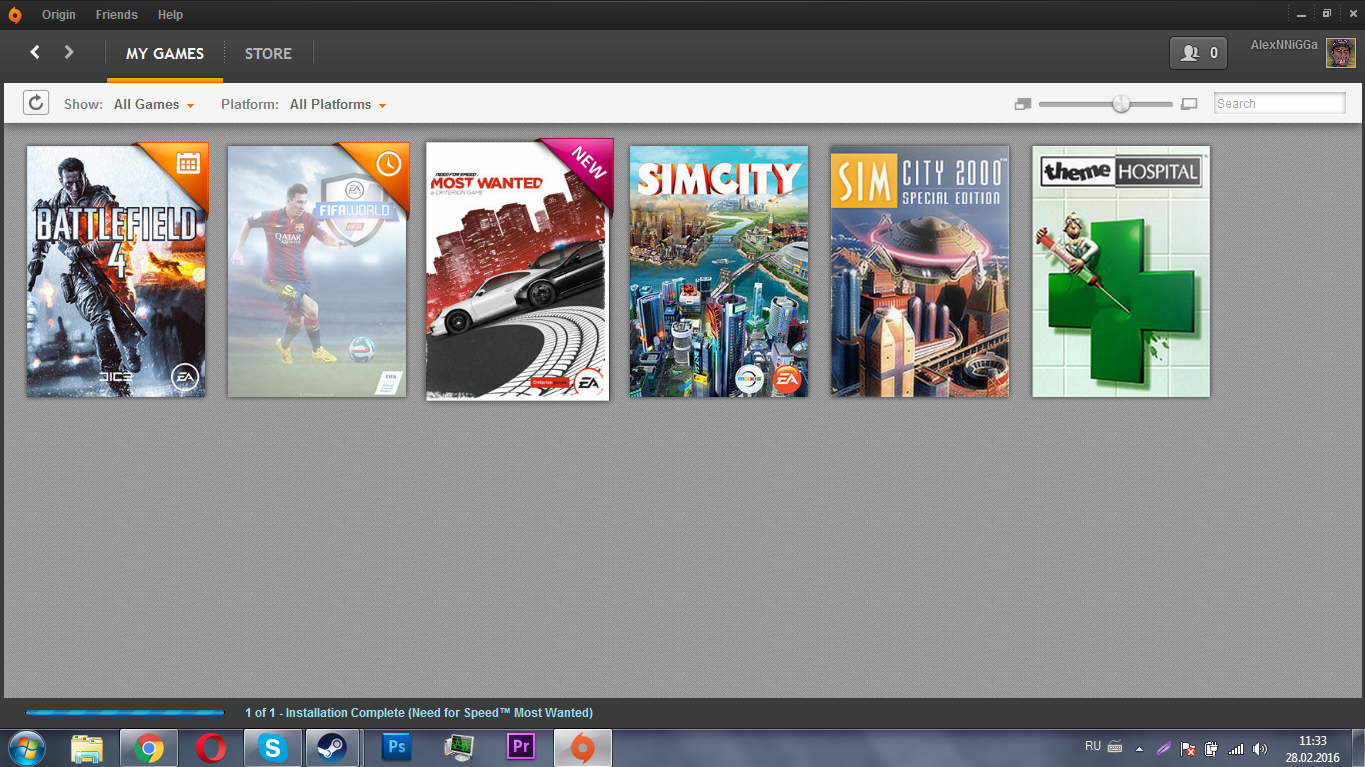The width and height of the screenshot is (1365, 767).
Task: Click the Origin logo icon
Action: click(x=15, y=14)
